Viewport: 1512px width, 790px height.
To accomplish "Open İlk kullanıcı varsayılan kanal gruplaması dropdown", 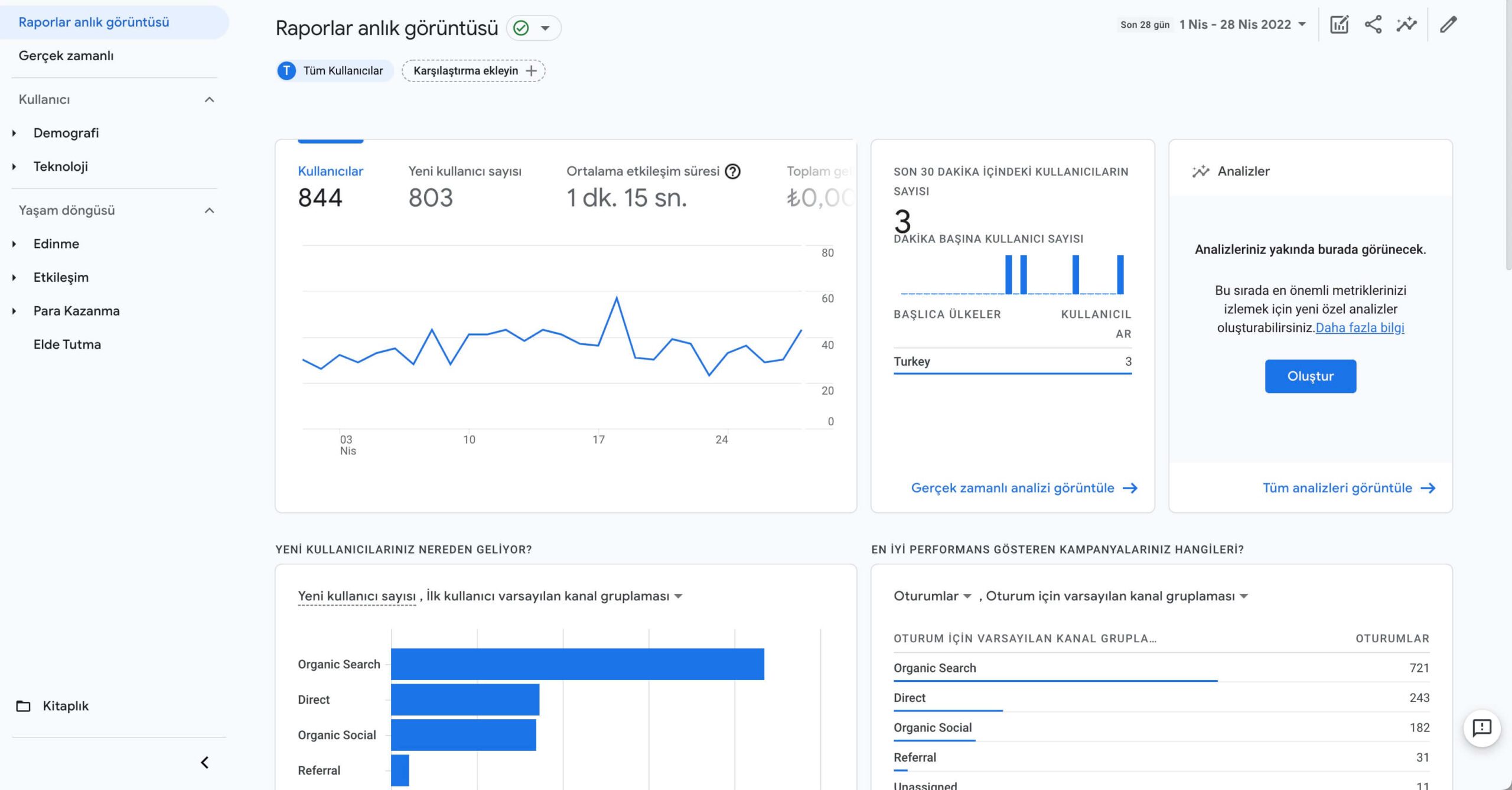I will click(555, 596).
